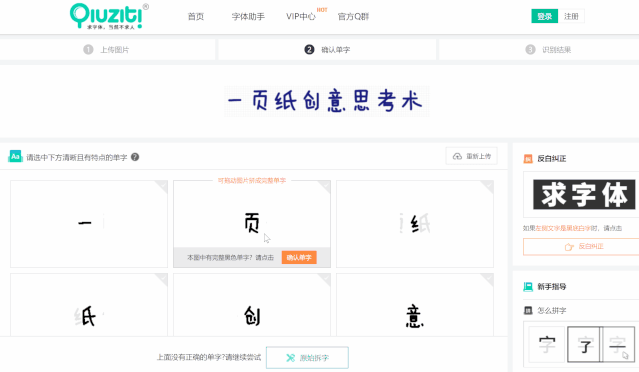
Task: Select the 创 character tile
Action: click(252, 305)
